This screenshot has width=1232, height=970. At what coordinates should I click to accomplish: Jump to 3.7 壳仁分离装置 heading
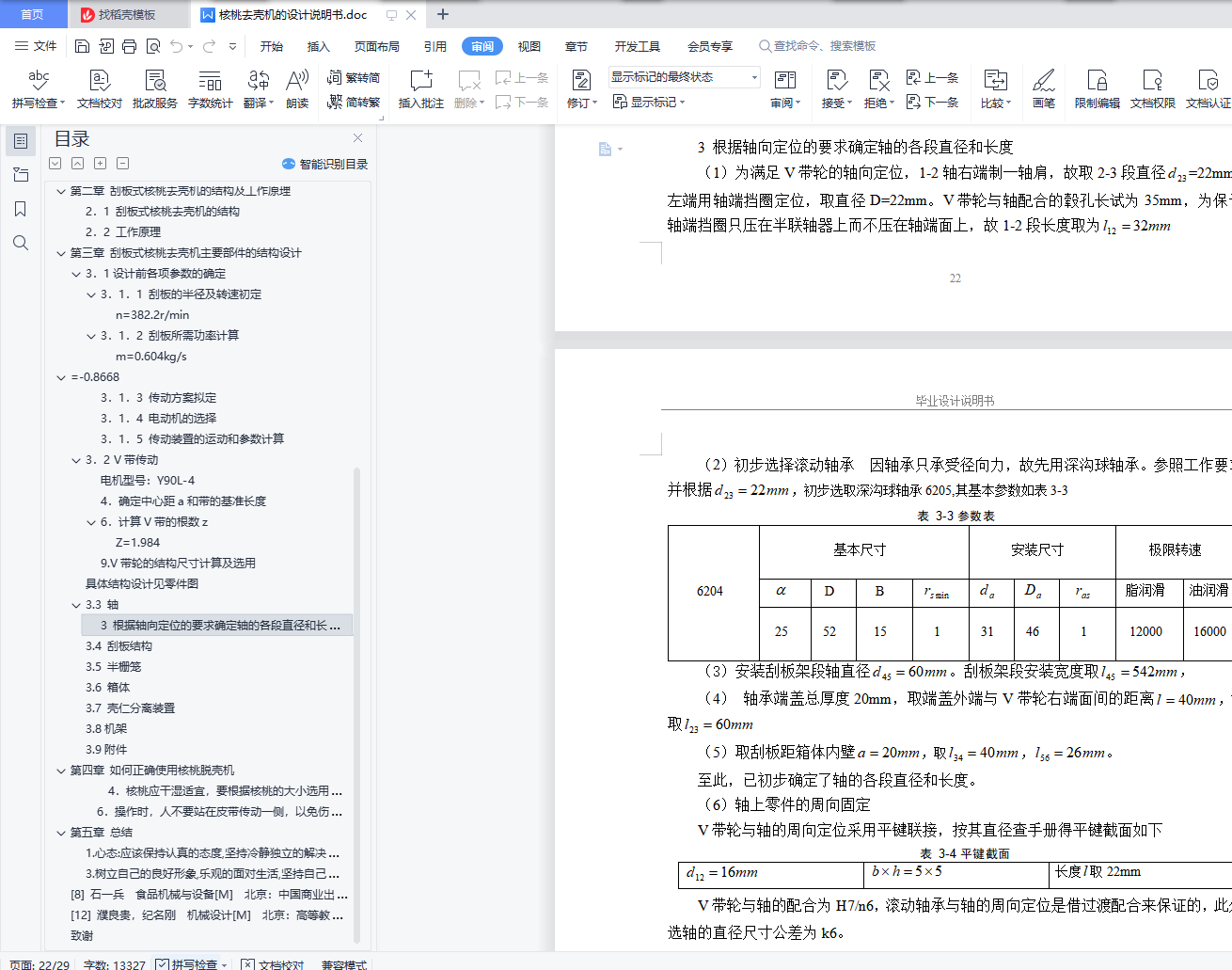point(130,708)
